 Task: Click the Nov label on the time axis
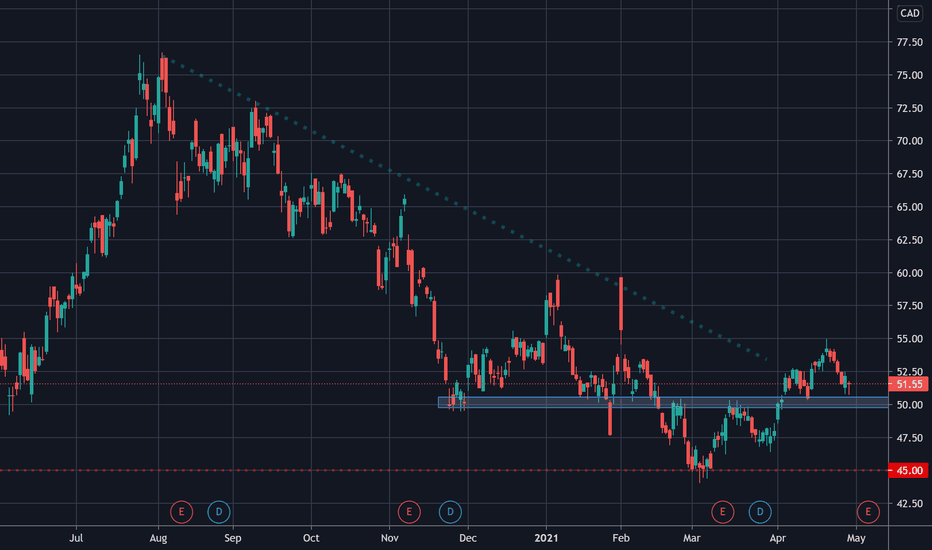389,538
